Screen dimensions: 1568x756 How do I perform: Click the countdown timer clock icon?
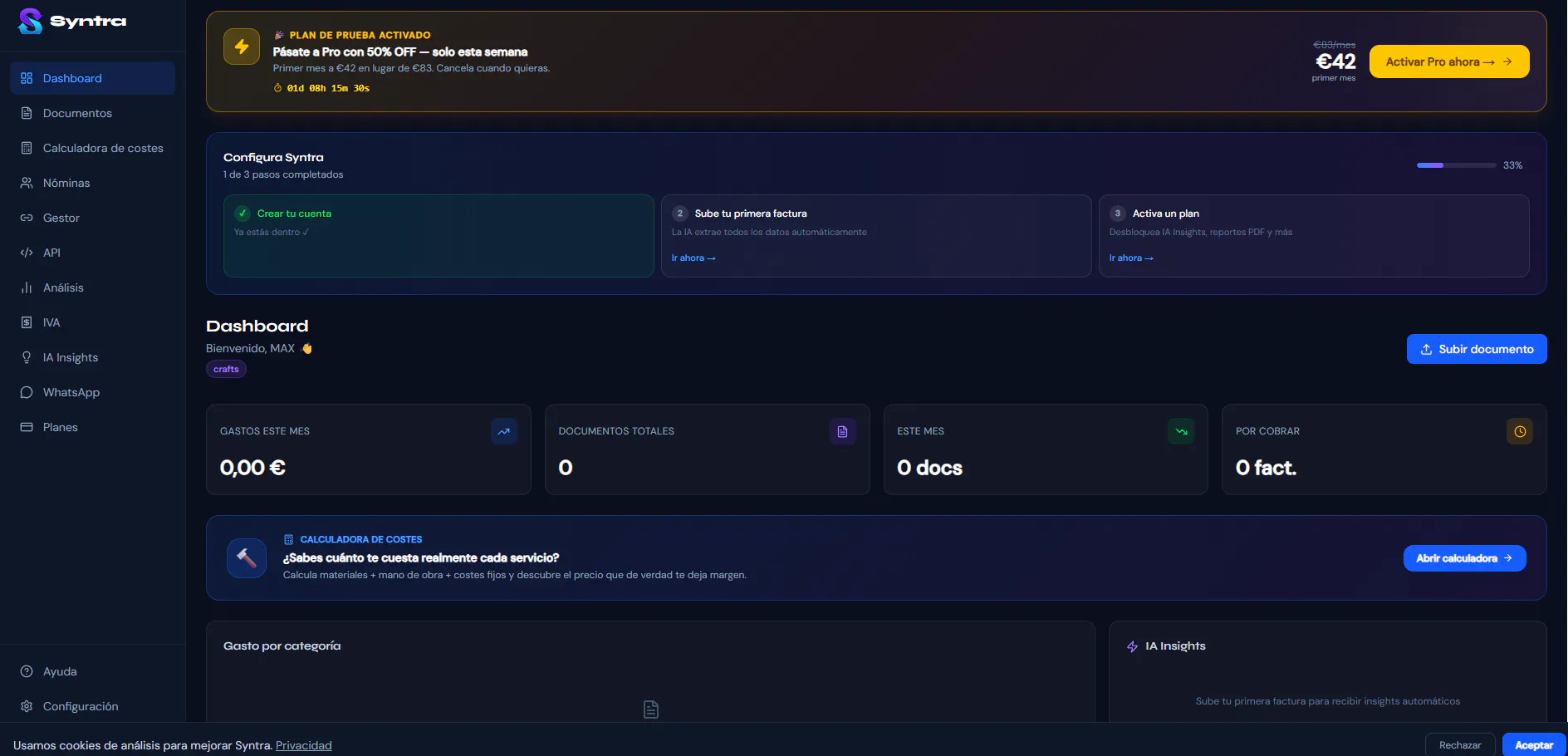click(278, 88)
